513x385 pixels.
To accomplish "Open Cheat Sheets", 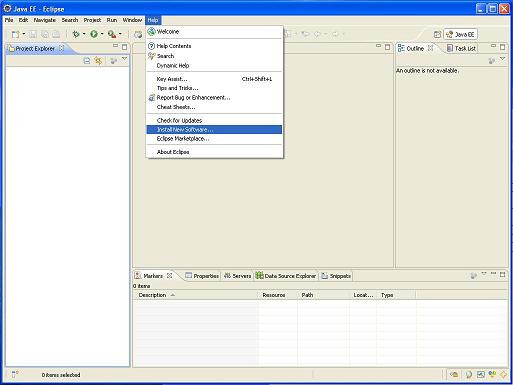I will pyautogui.click(x=214, y=107).
